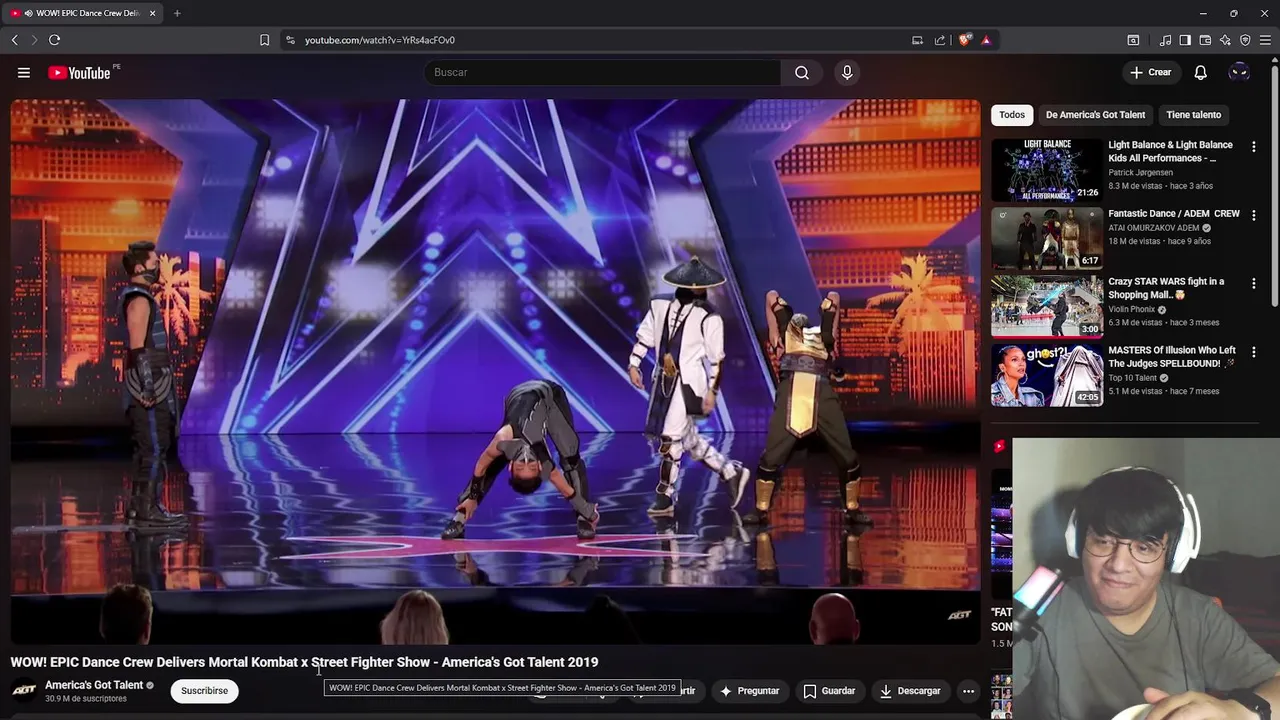
Task: Open Leo AI sparkle icon
Action: click(x=1225, y=40)
